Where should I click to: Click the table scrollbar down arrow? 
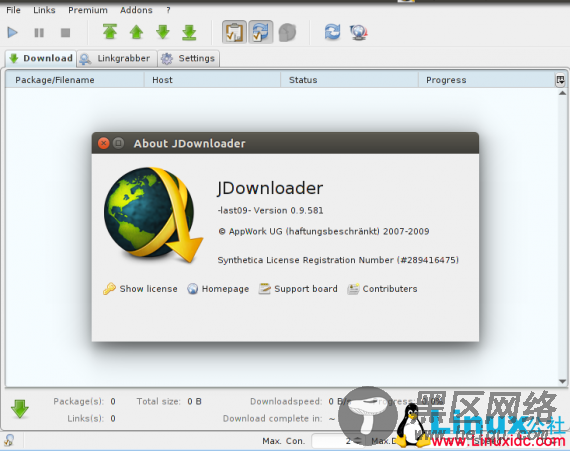pyautogui.click(x=562, y=381)
